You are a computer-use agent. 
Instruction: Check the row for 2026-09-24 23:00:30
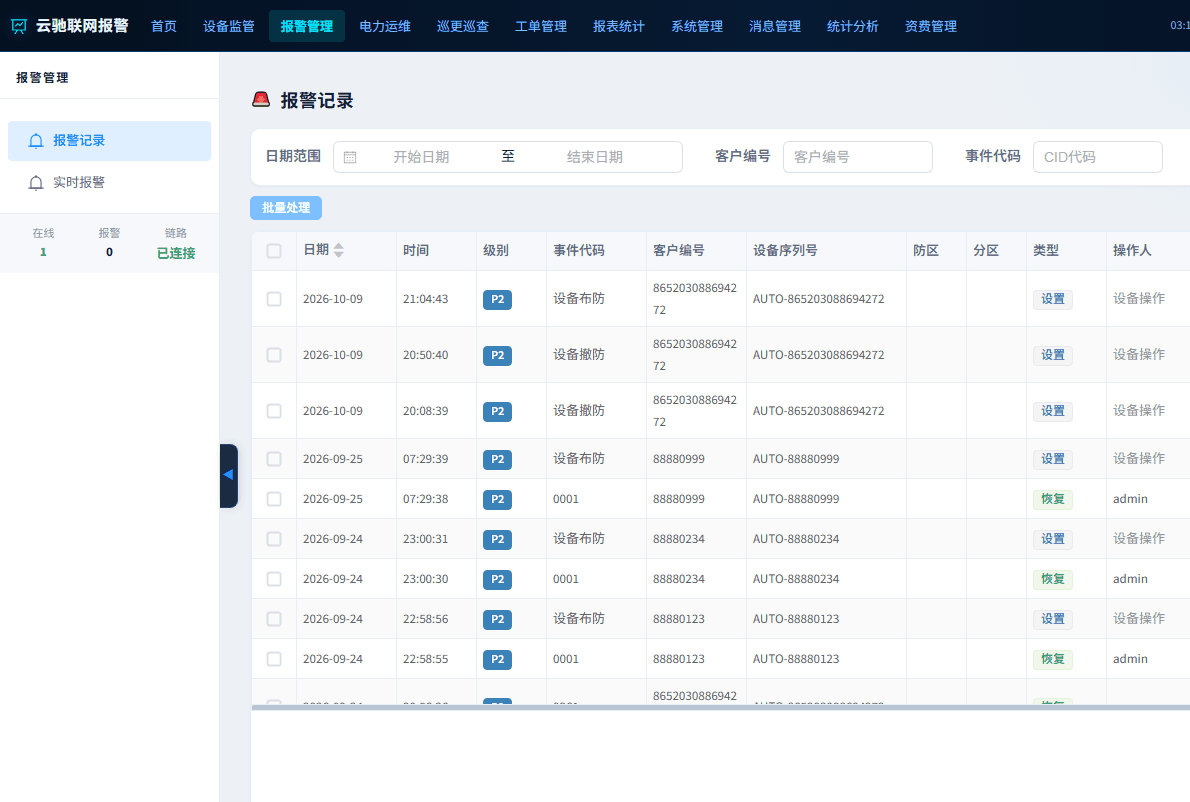coord(274,579)
